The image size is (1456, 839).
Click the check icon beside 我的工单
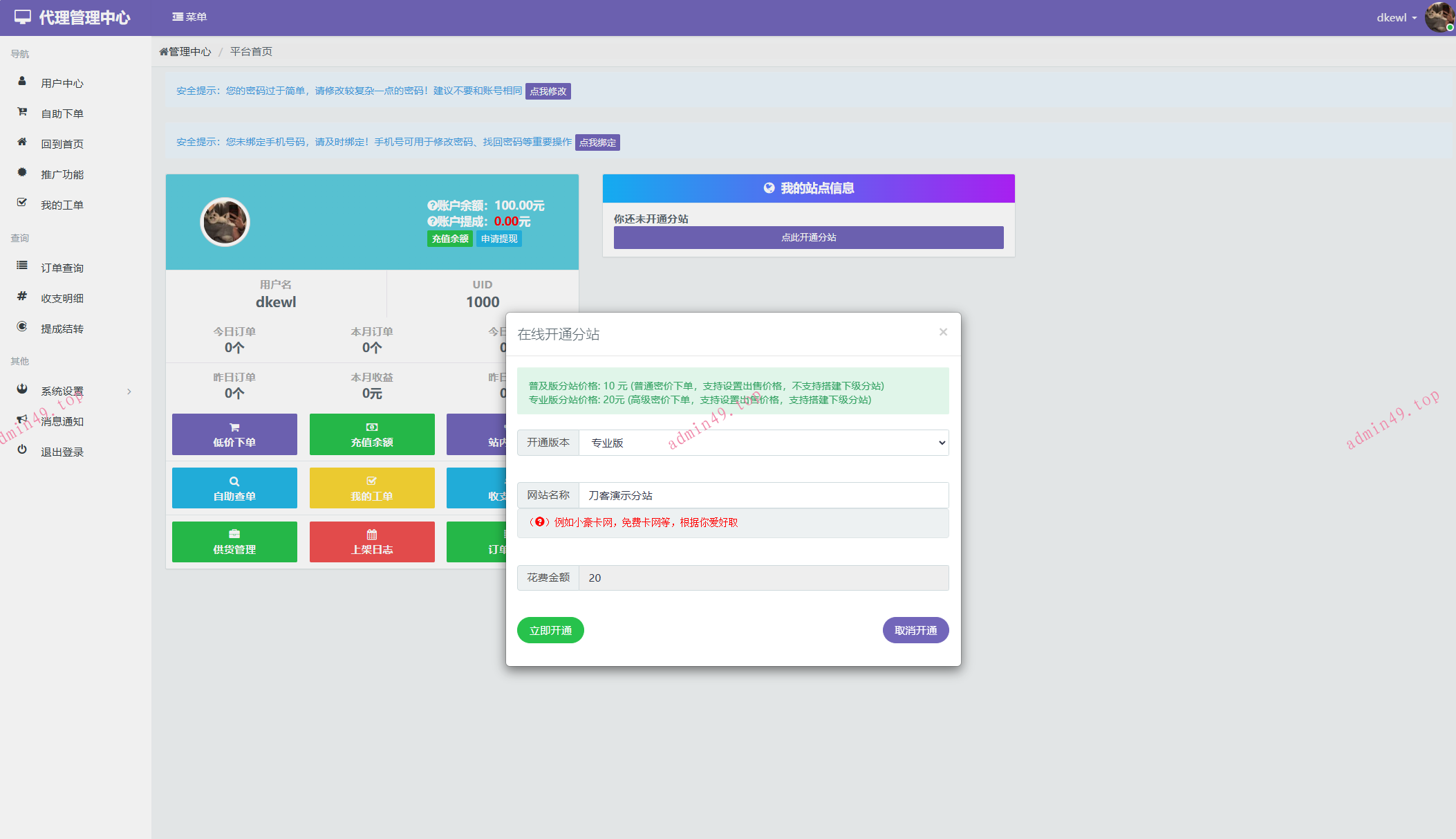pyautogui.click(x=22, y=203)
